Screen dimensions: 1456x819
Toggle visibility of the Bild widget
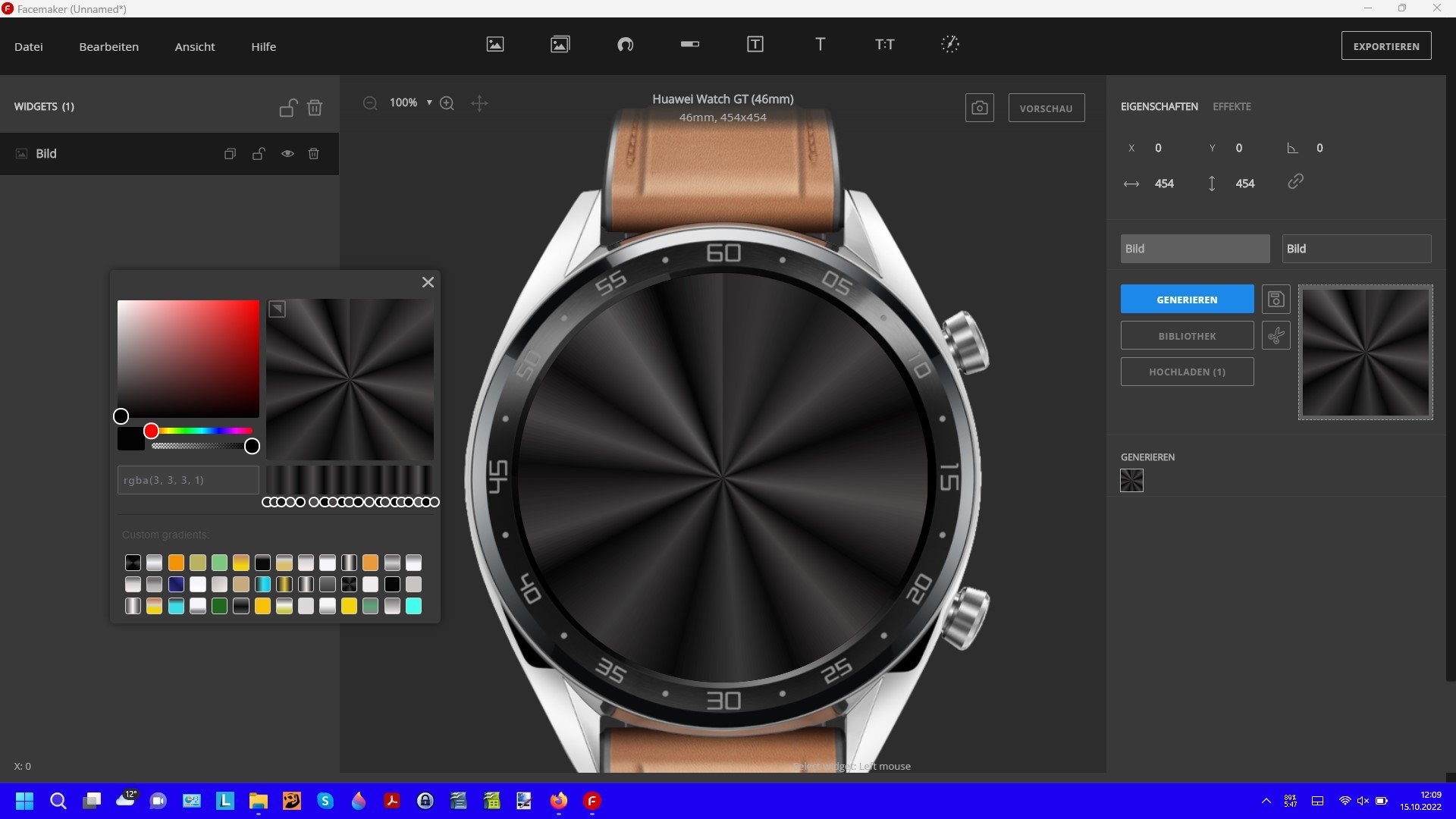287,154
